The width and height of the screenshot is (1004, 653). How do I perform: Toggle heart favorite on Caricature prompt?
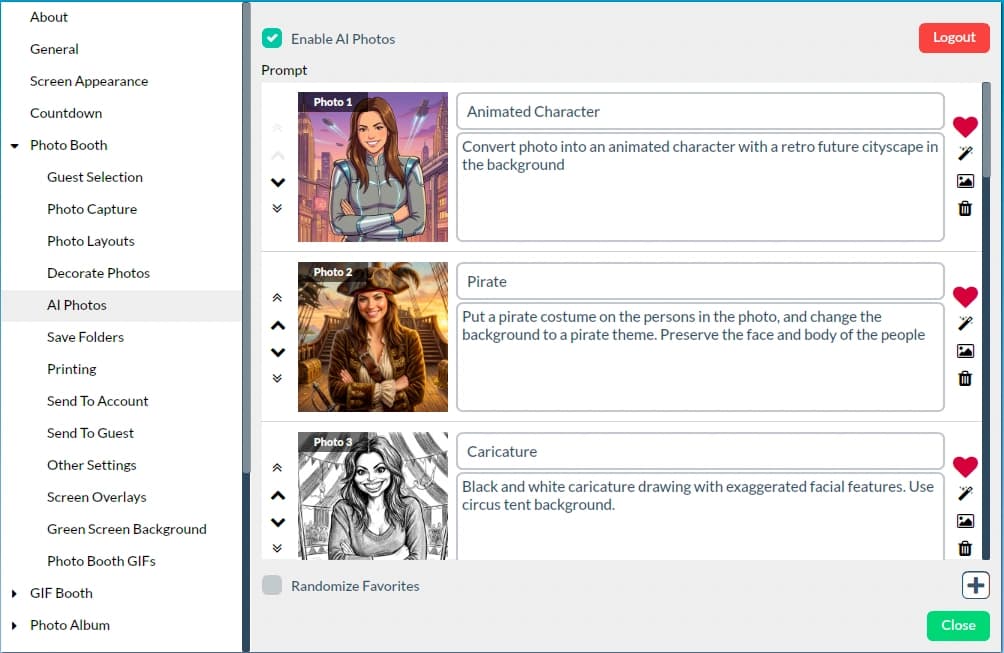[965, 466]
